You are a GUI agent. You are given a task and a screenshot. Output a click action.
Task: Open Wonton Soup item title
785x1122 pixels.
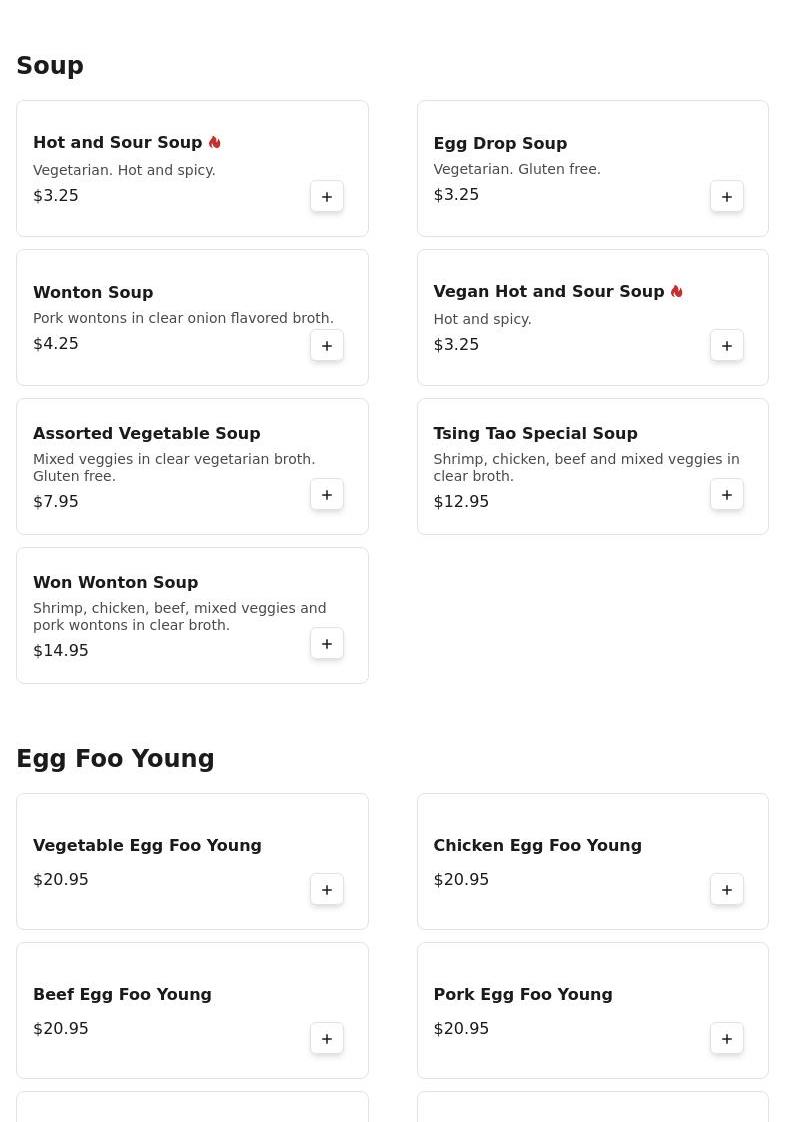(93, 292)
